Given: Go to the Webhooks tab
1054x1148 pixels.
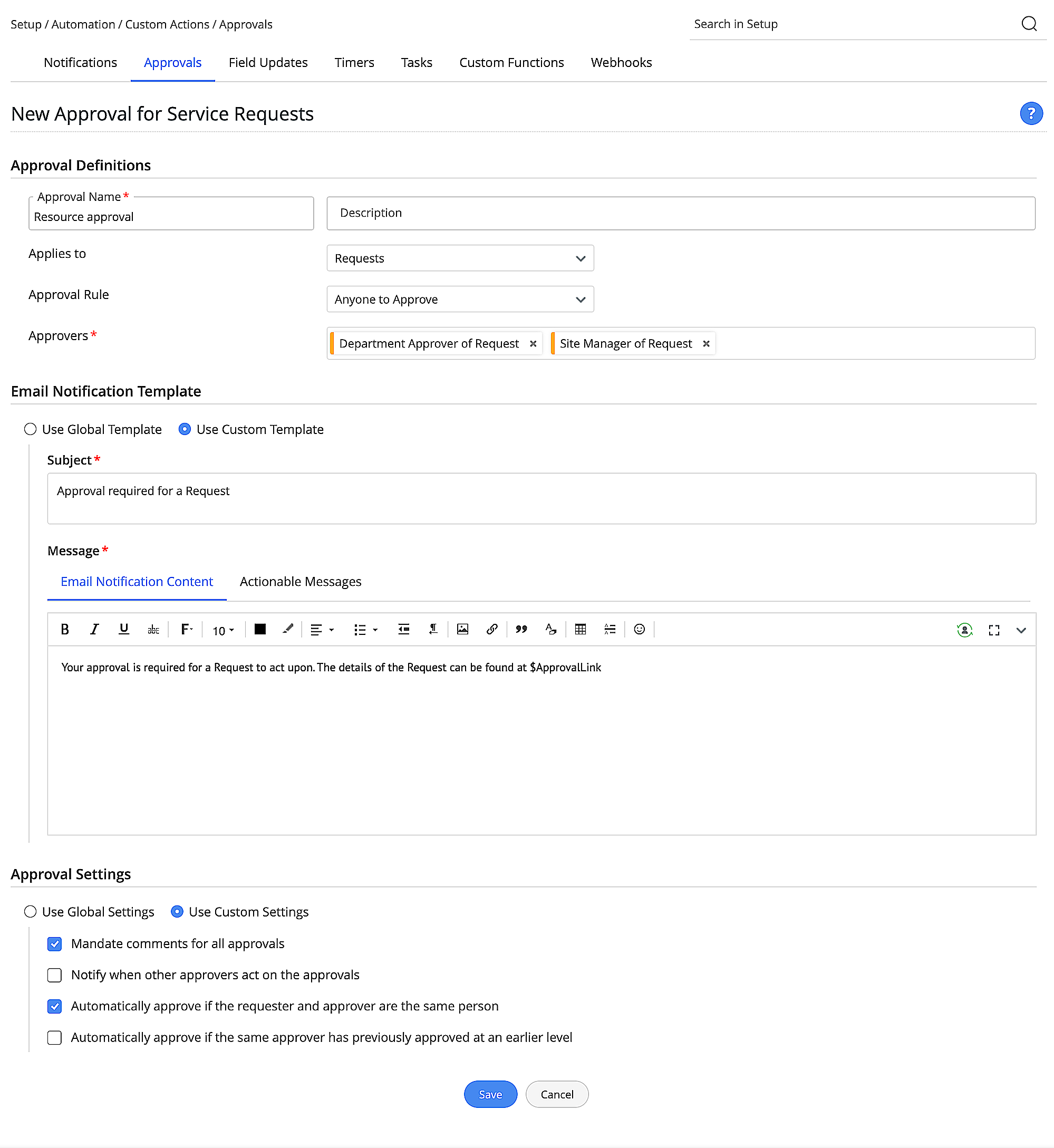Looking at the screenshot, I should (621, 63).
